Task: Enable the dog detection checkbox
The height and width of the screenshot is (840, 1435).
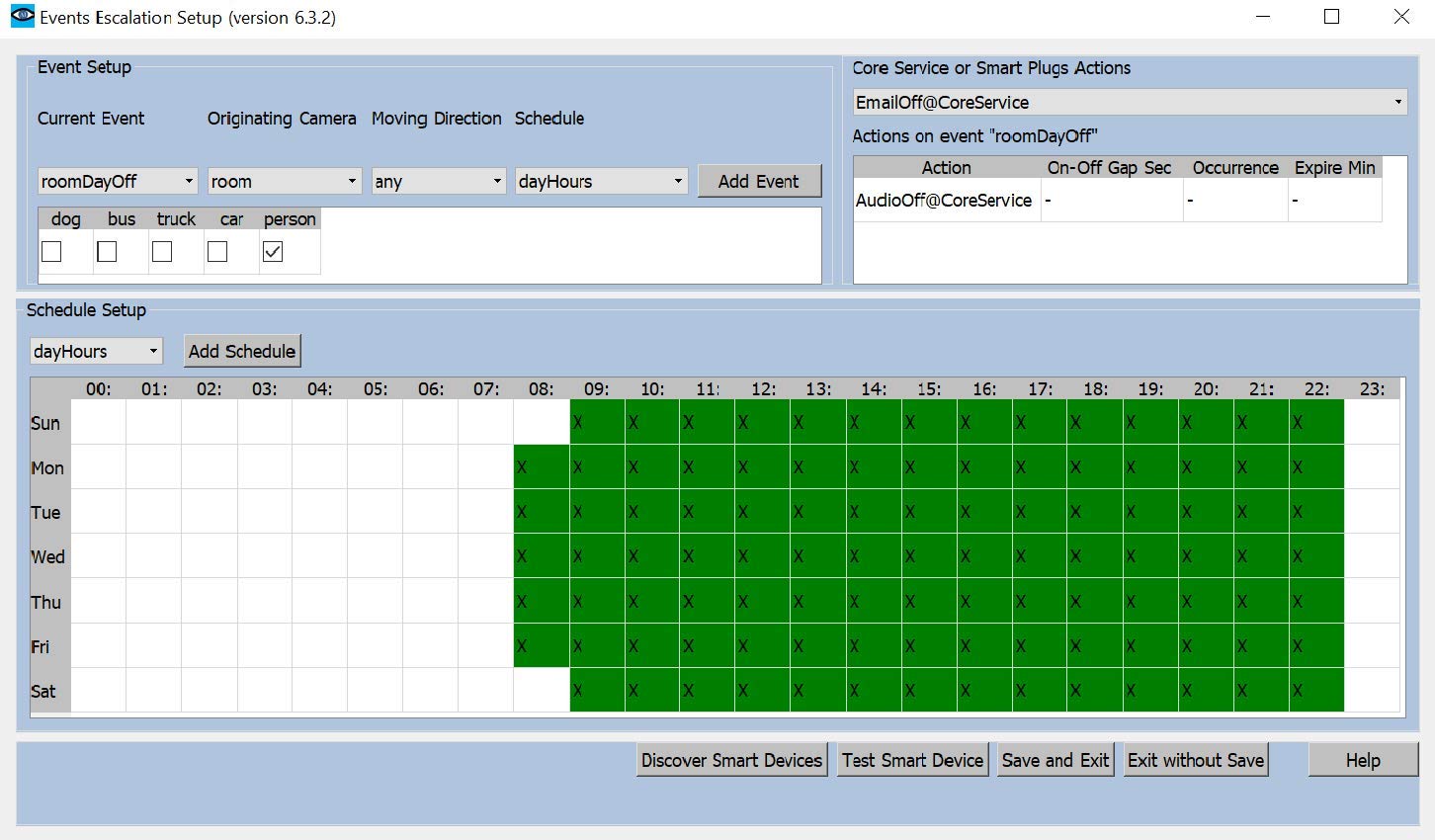Action: 51,252
